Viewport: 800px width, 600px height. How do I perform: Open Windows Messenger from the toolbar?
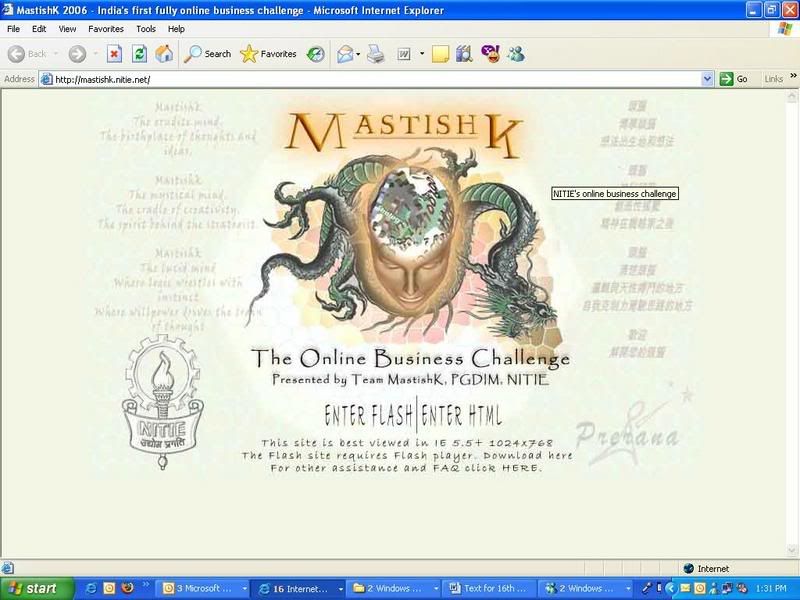coord(516,54)
